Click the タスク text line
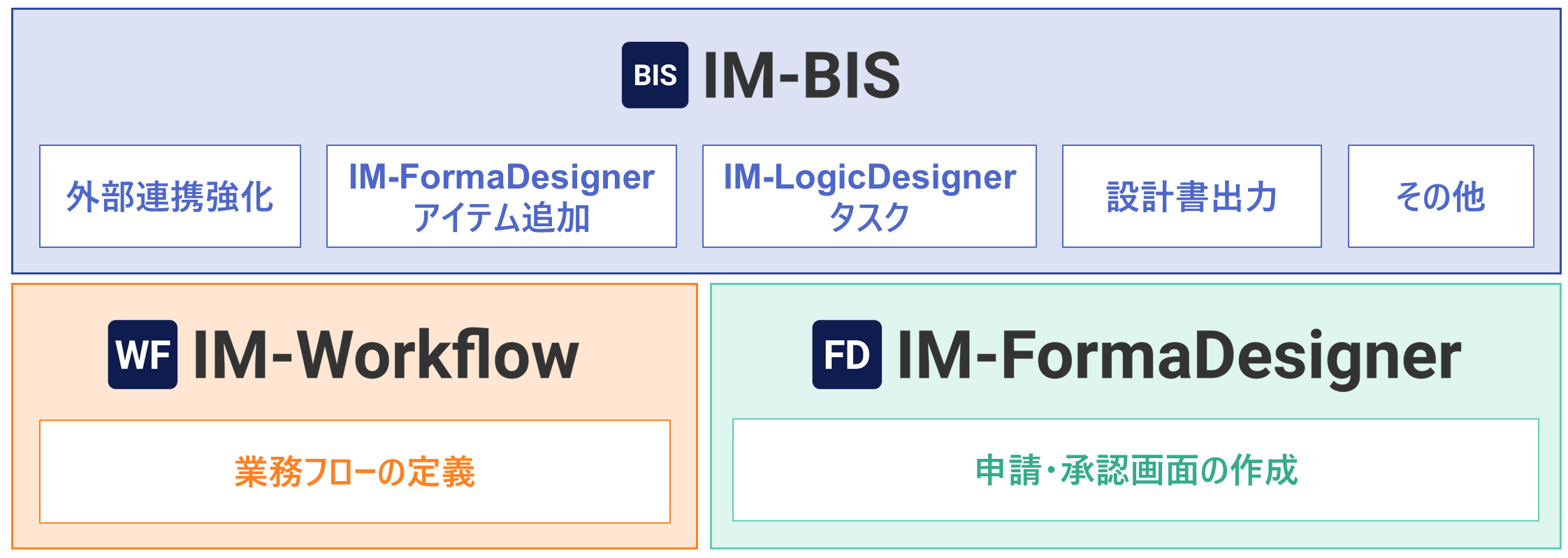Screen dimensions: 1568x558 click(869, 218)
